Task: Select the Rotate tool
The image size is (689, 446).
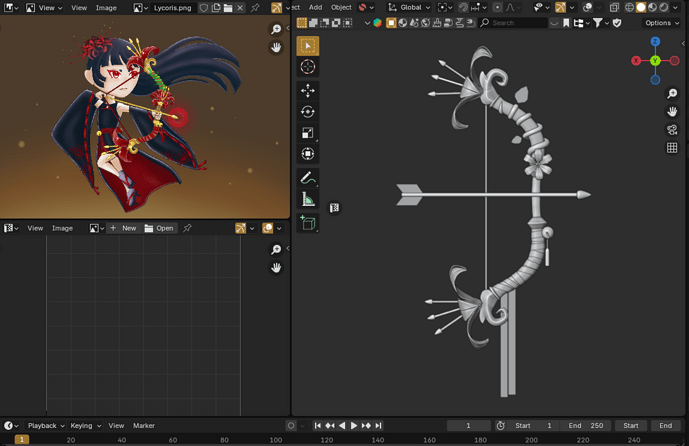Action: tap(308, 112)
